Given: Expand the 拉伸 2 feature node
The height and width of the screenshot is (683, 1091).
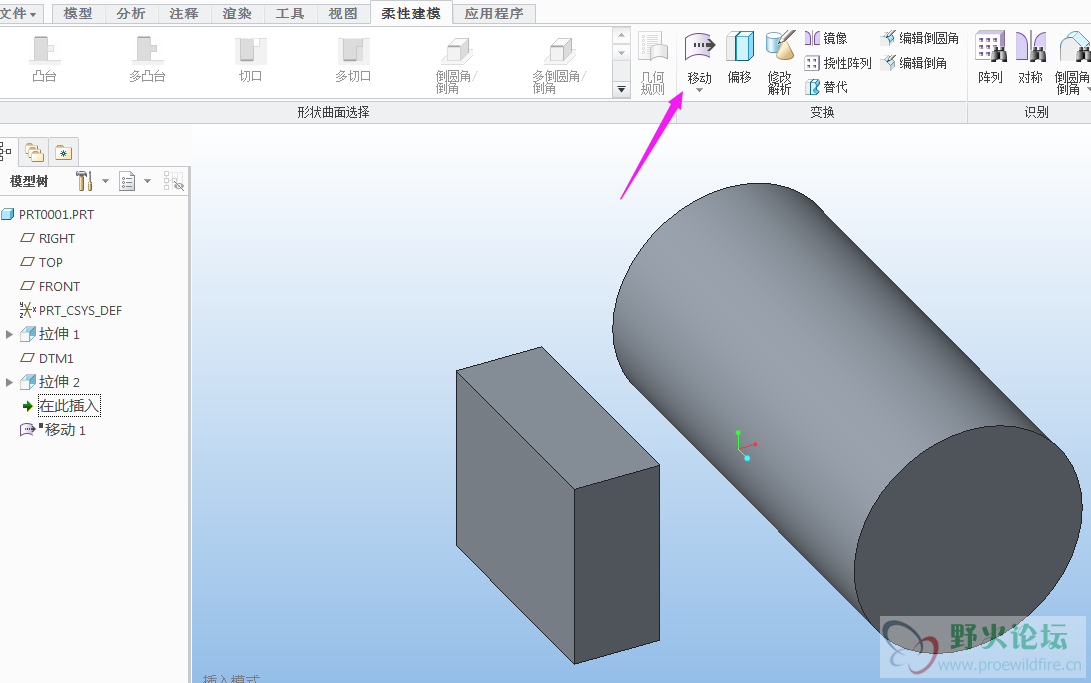Looking at the screenshot, I should tap(9, 382).
